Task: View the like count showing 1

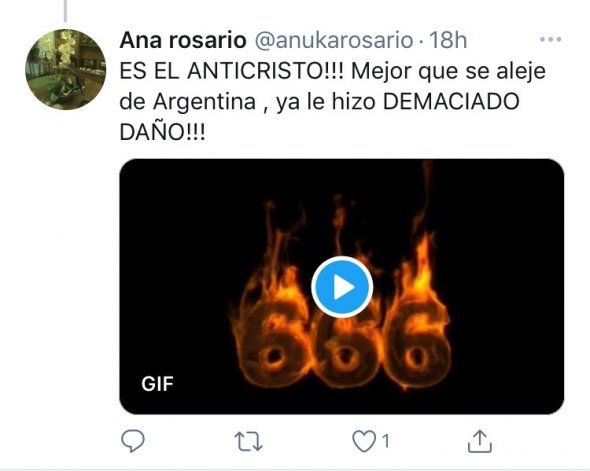Action: click(x=385, y=441)
